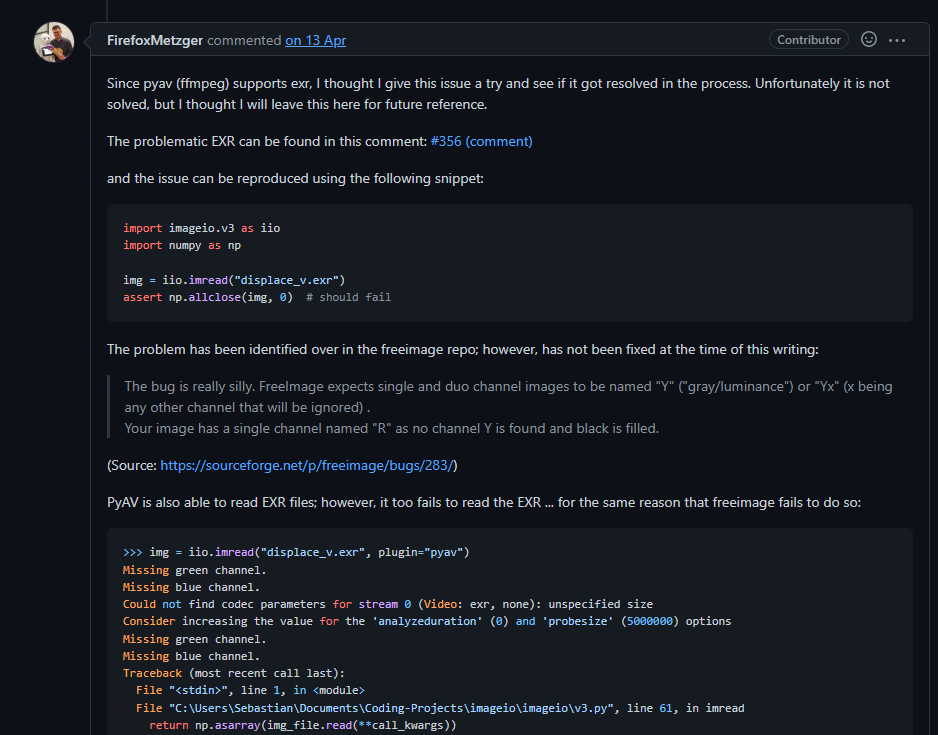The width and height of the screenshot is (938, 735).
Task: Click the 'on 13 Apr' timestamp link
Action: 313,40
